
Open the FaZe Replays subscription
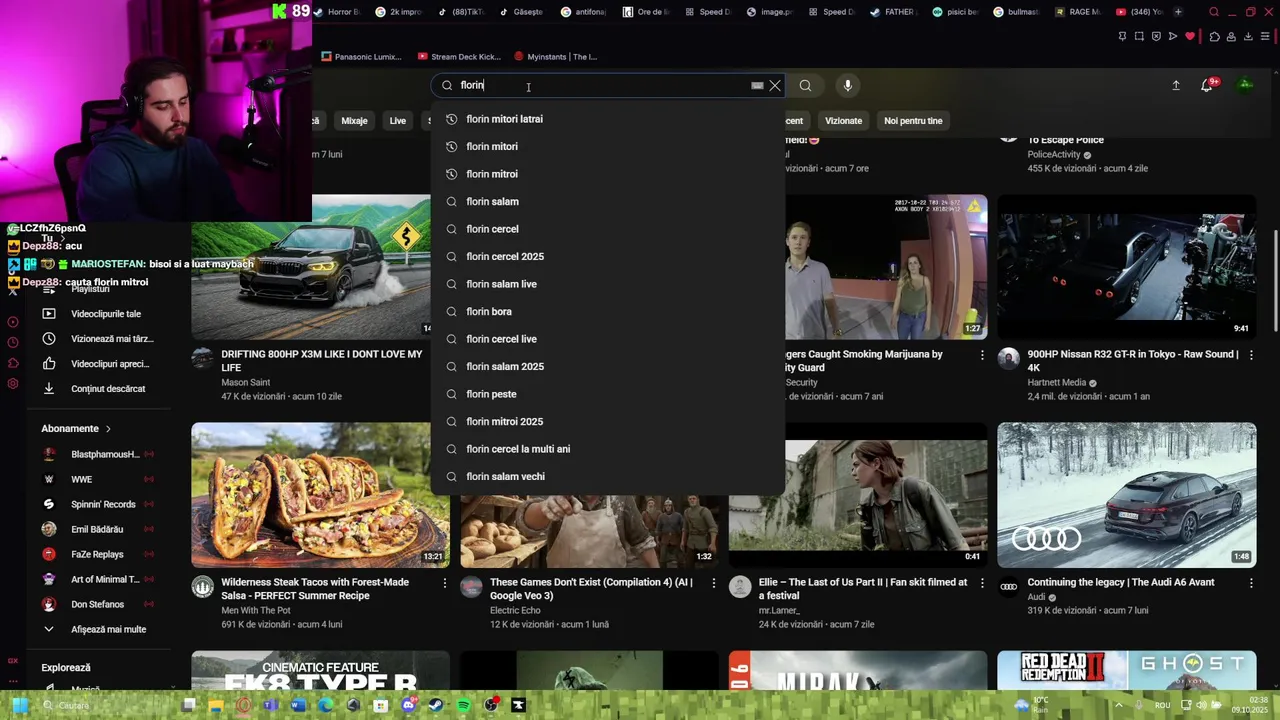click(x=98, y=554)
